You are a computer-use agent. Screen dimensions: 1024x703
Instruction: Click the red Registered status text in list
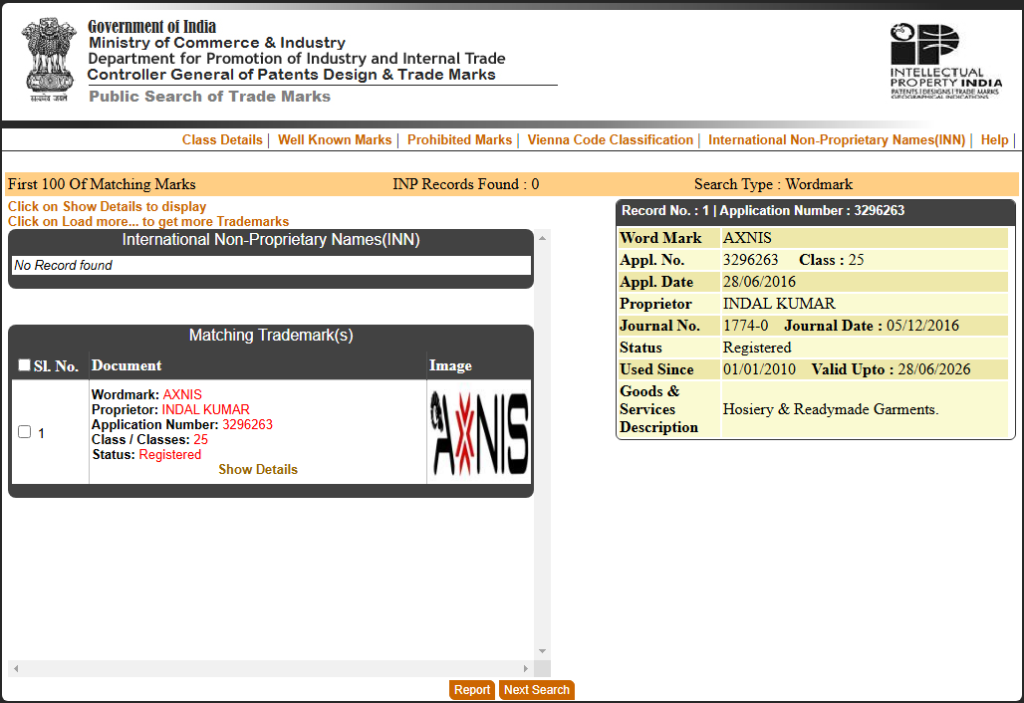tap(170, 455)
